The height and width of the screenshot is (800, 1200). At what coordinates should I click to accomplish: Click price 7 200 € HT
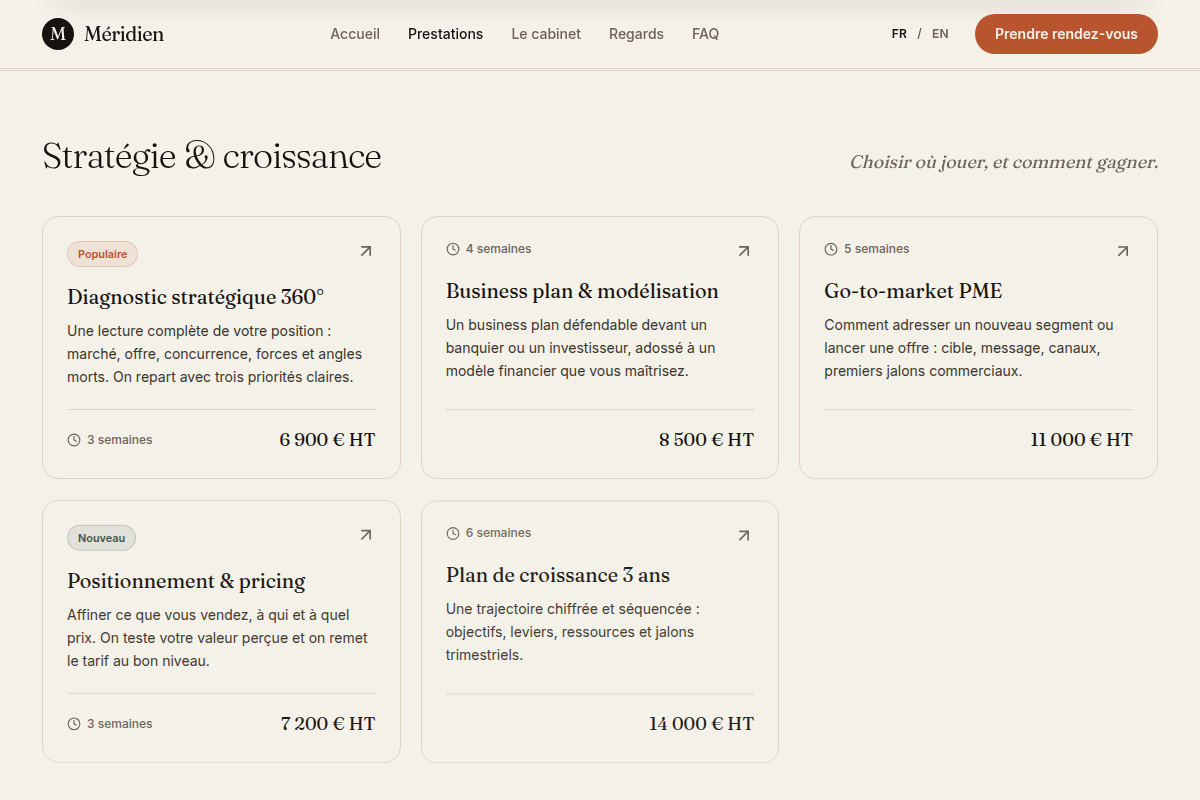(328, 724)
